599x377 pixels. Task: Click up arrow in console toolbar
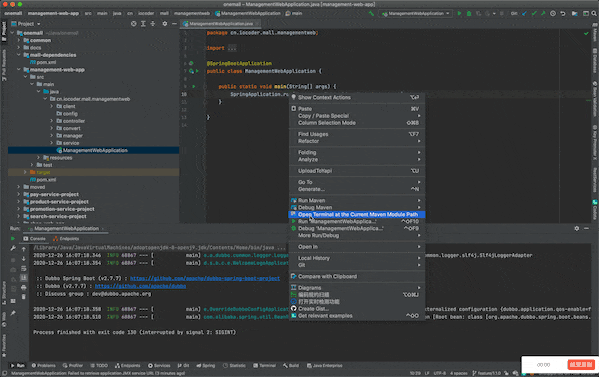24,249
